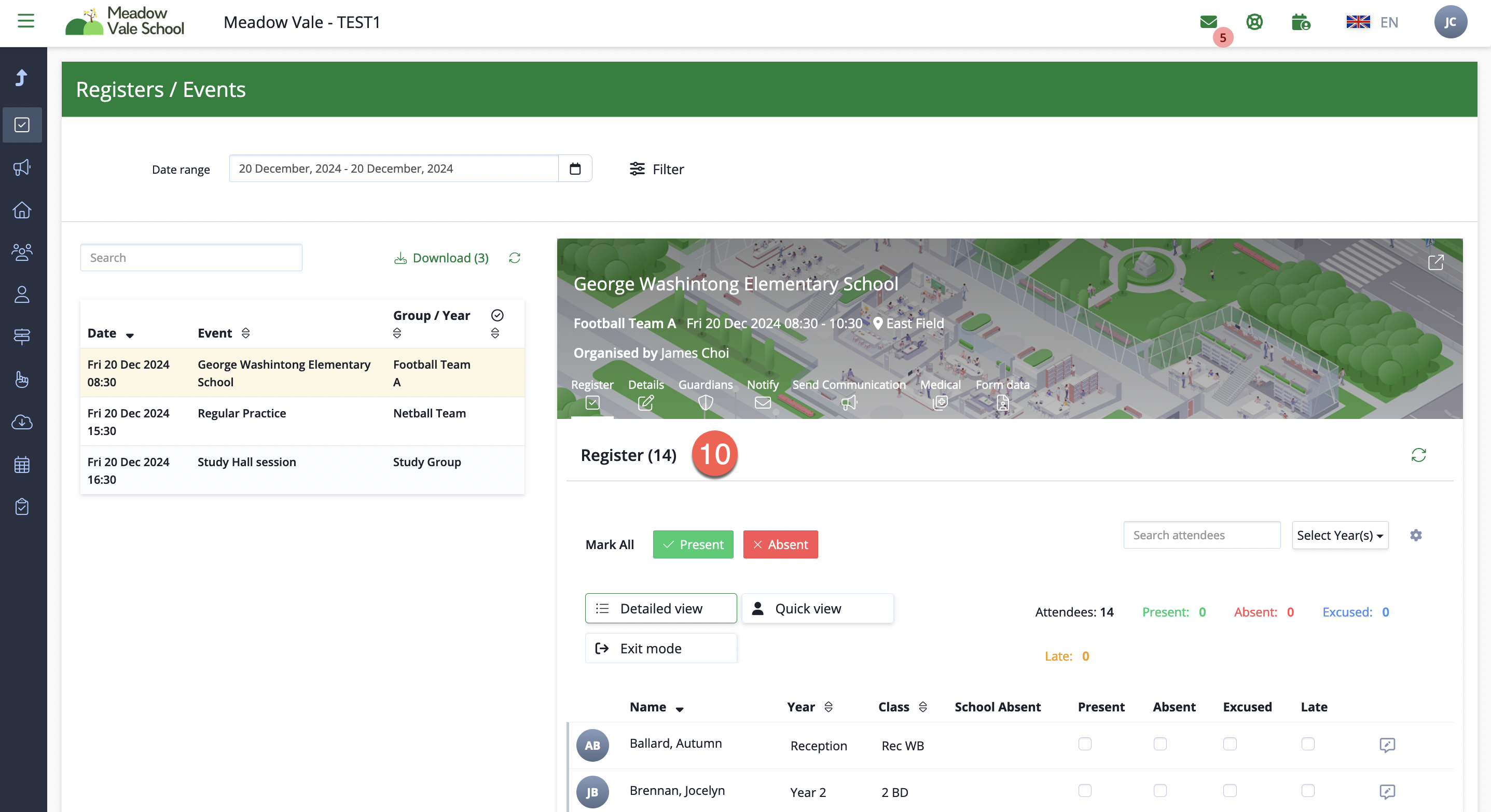Open event in new window icon
The width and height of the screenshot is (1491, 812).
tap(1435, 262)
